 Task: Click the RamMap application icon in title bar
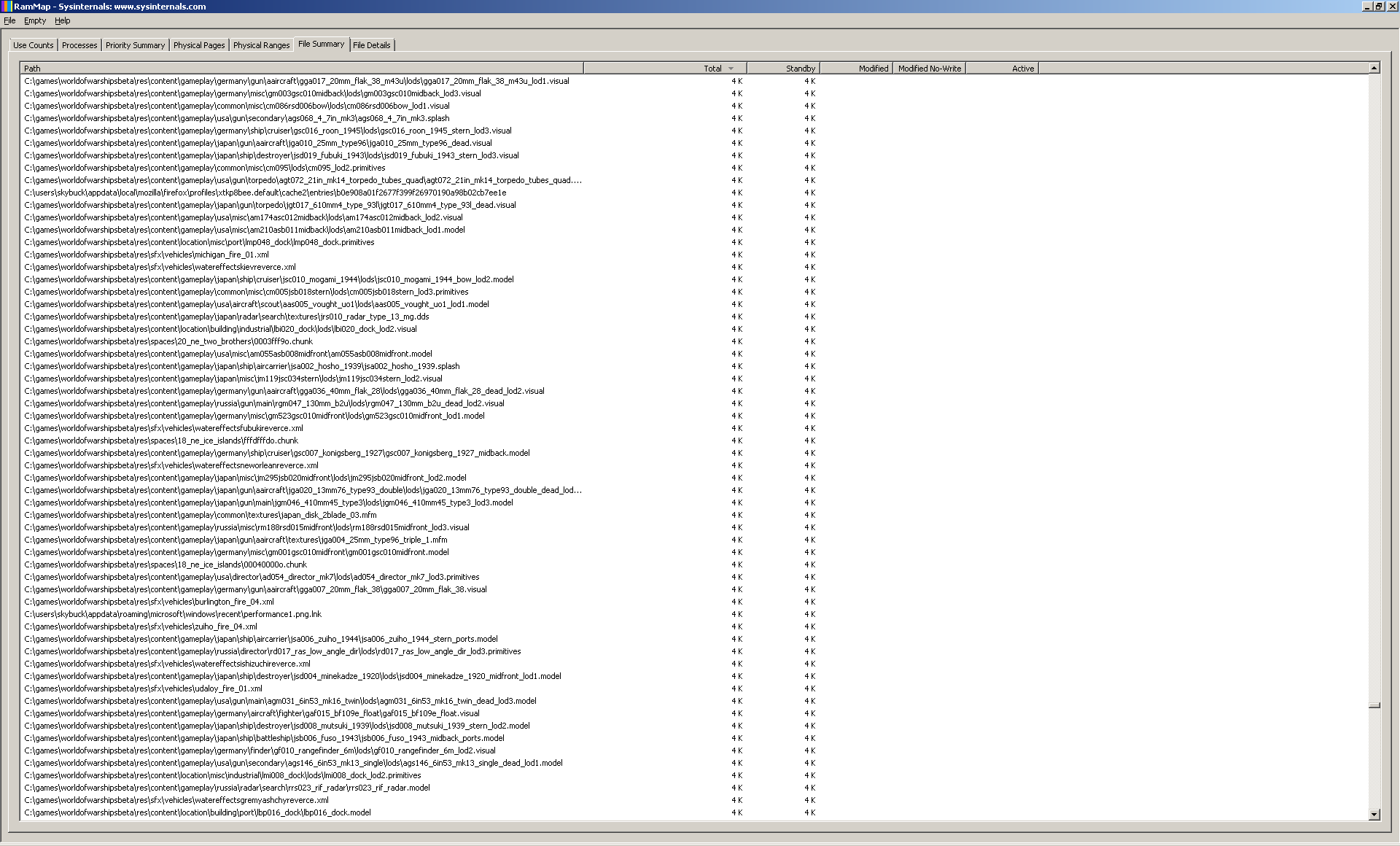[7, 7]
